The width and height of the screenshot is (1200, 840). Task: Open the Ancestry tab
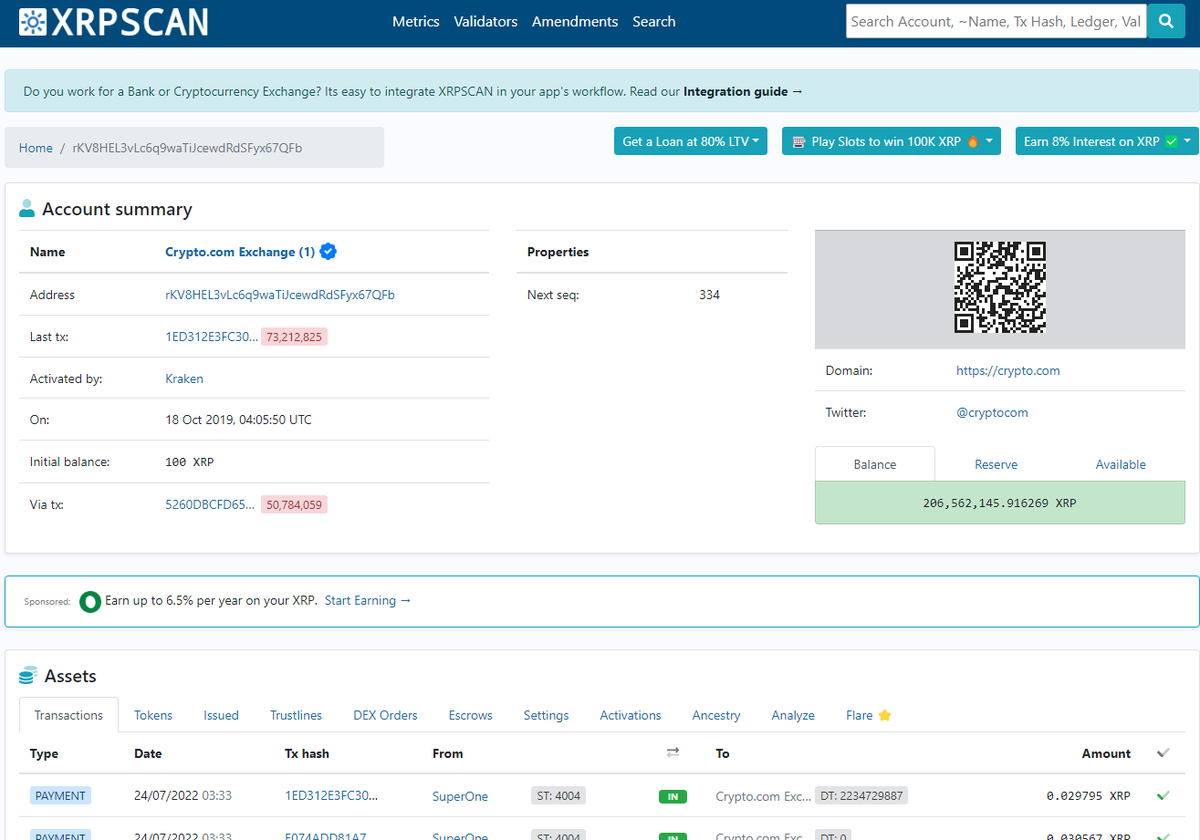(x=716, y=715)
